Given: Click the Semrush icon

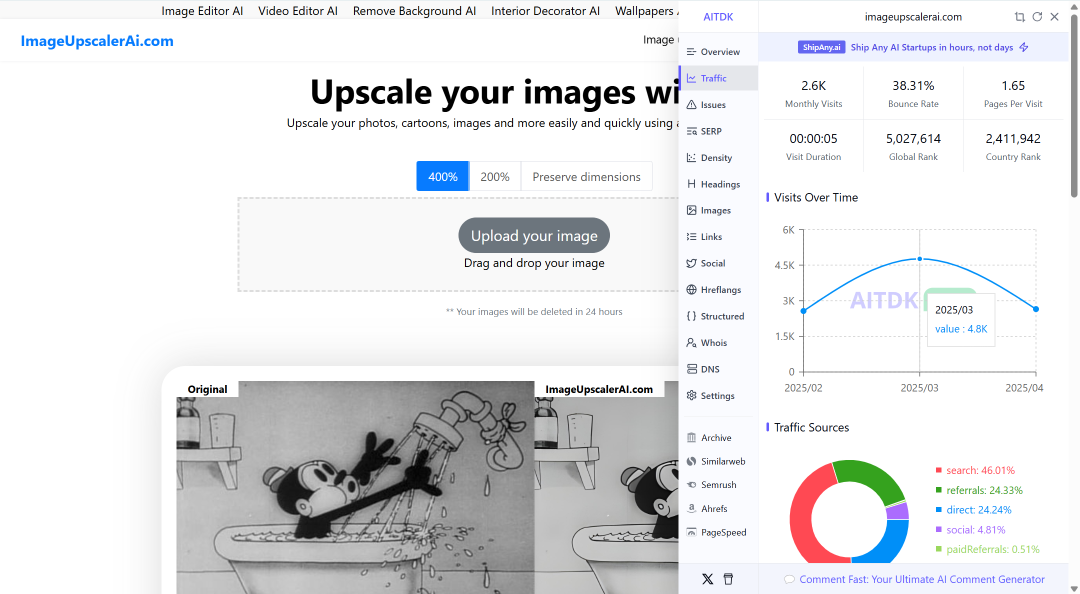Looking at the screenshot, I should click(x=692, y=484).
